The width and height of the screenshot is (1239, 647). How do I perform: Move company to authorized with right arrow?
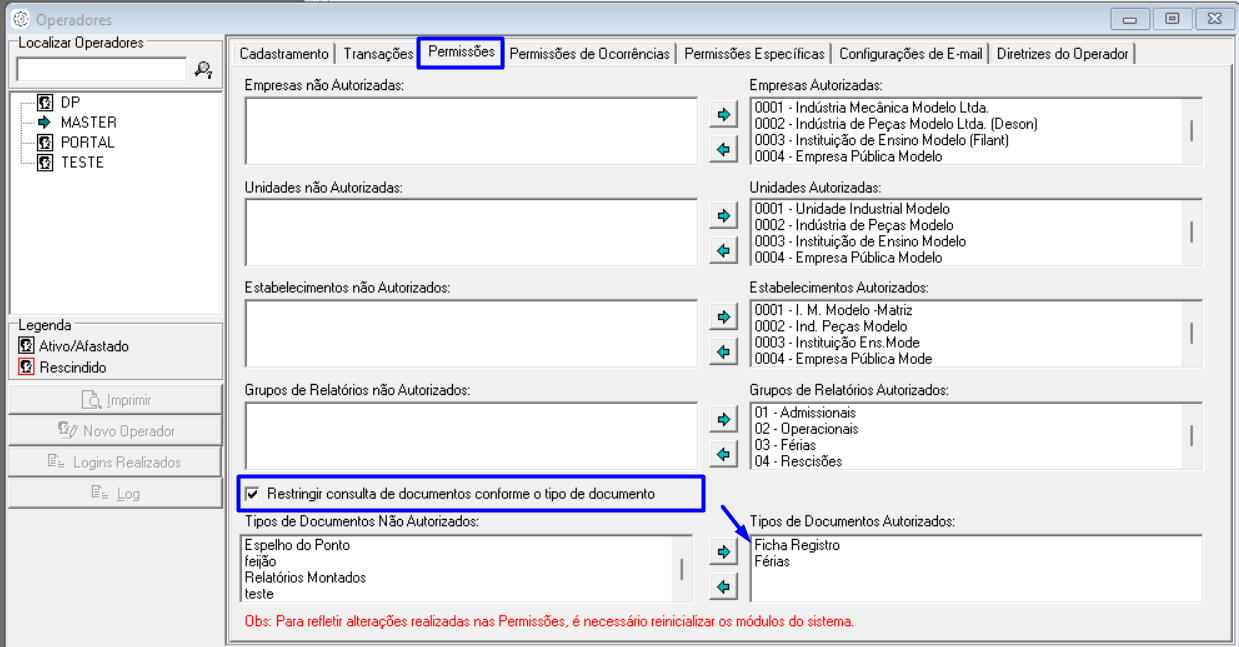coord(723,115)
